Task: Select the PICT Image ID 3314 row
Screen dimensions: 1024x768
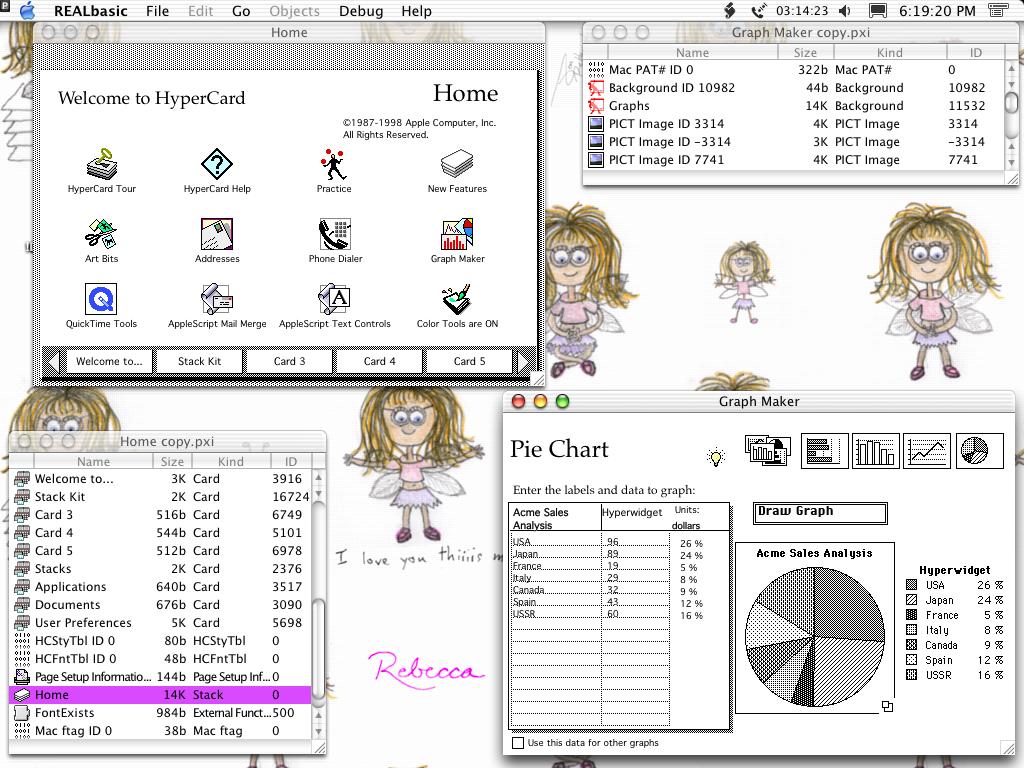Action: [x=794, y=123]
